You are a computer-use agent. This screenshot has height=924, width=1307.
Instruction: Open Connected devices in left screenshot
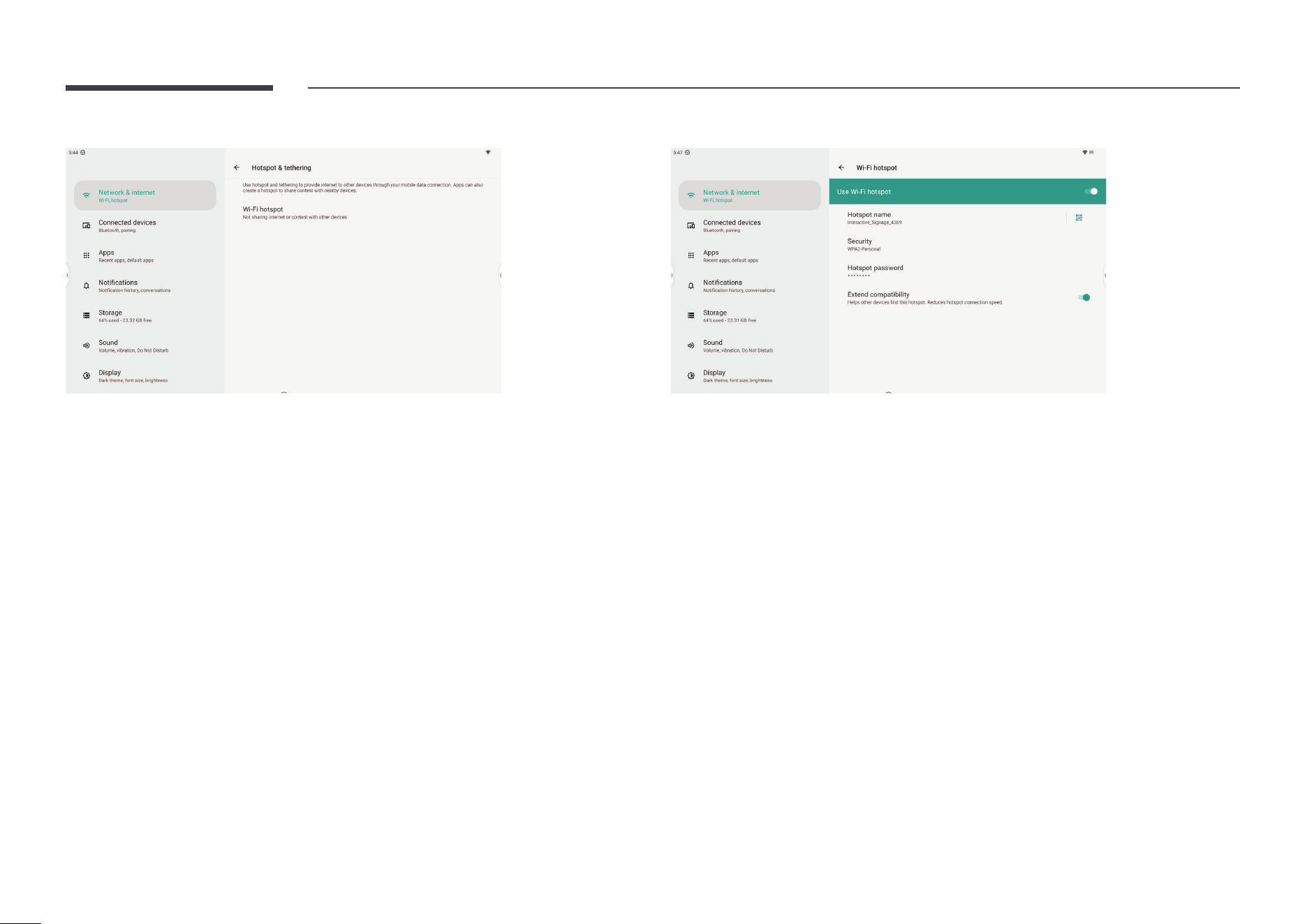point(145,225)
